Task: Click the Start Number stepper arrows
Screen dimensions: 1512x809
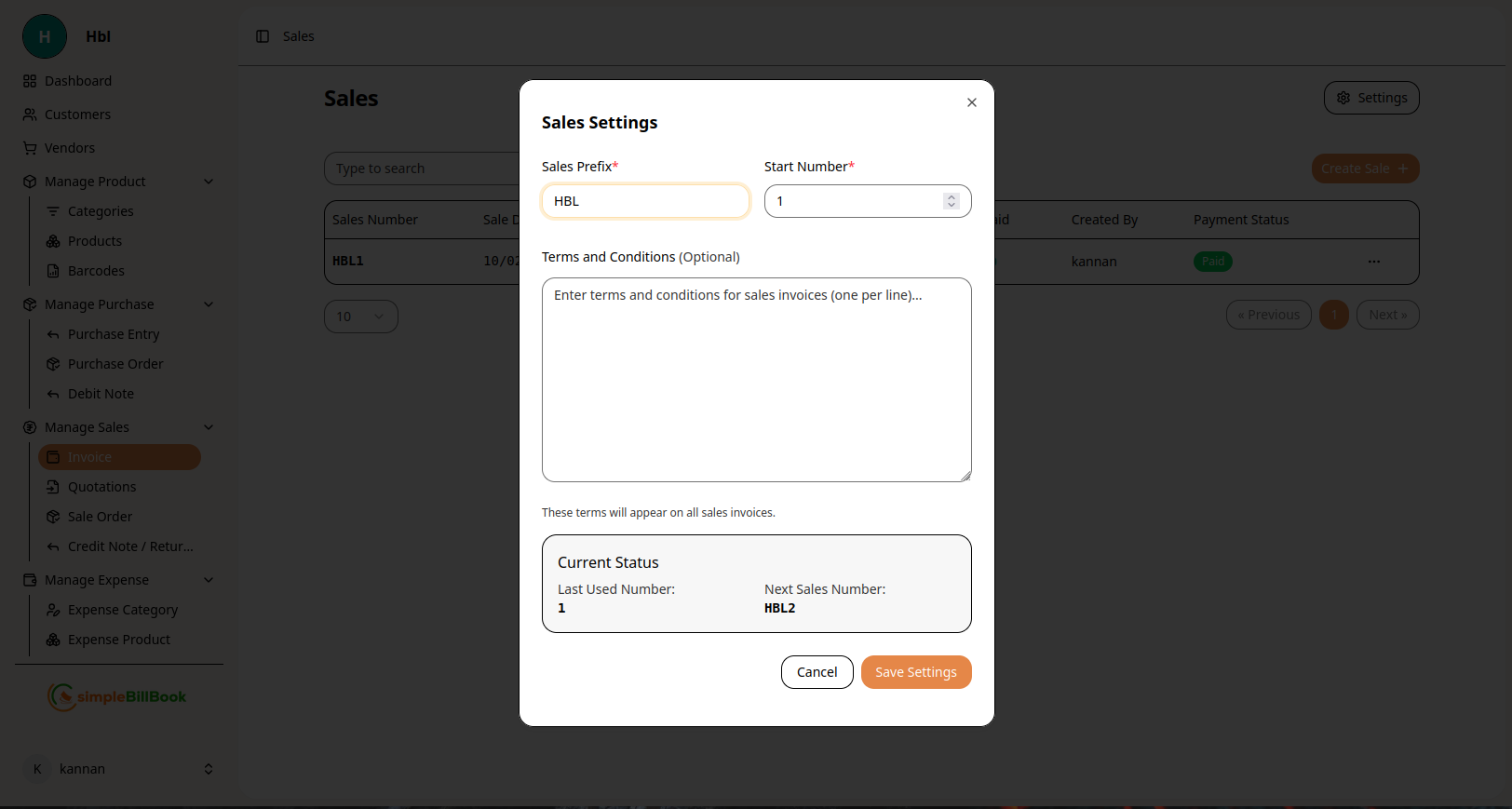Action: [x=951, y=201]
